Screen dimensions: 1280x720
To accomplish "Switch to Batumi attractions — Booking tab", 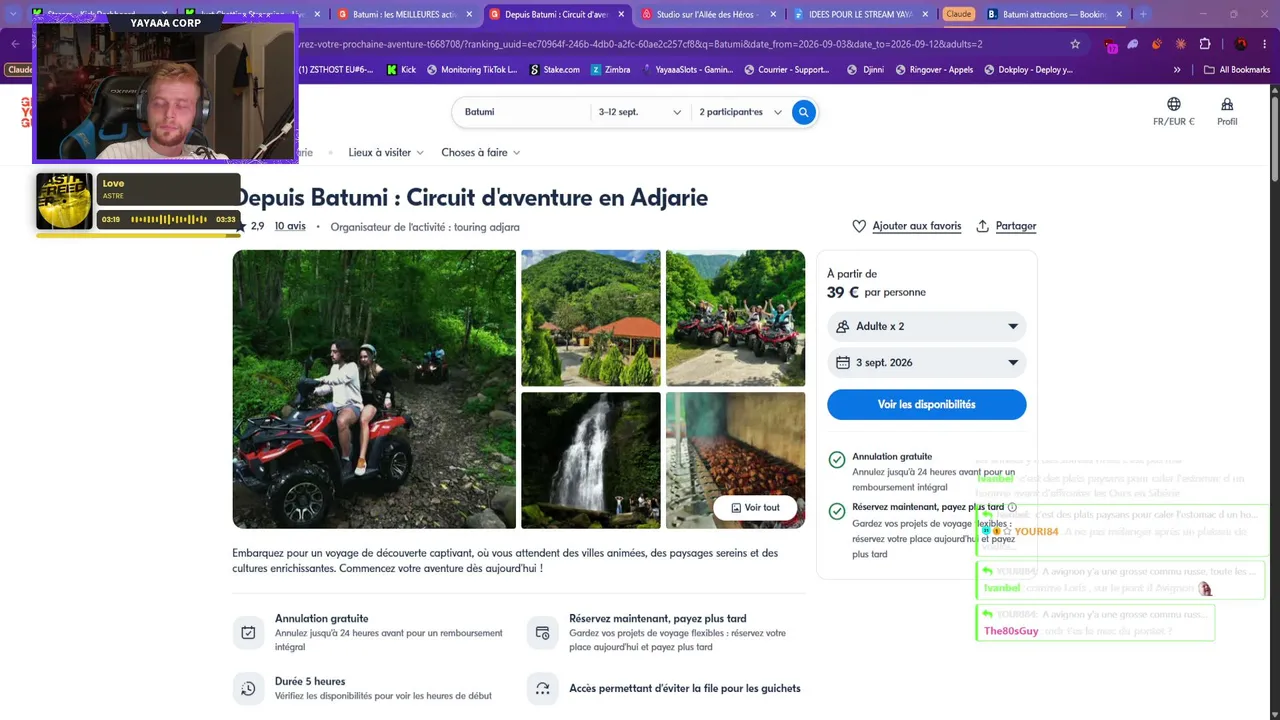I will coord(1055,14).
